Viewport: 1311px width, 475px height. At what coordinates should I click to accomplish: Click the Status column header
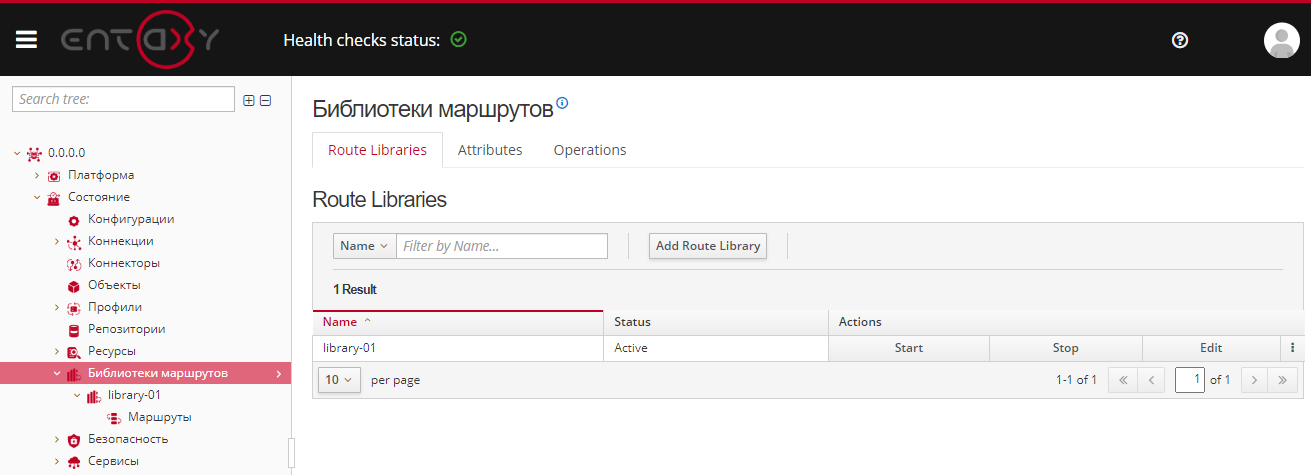pyautogui.click(x=716, y=322)
